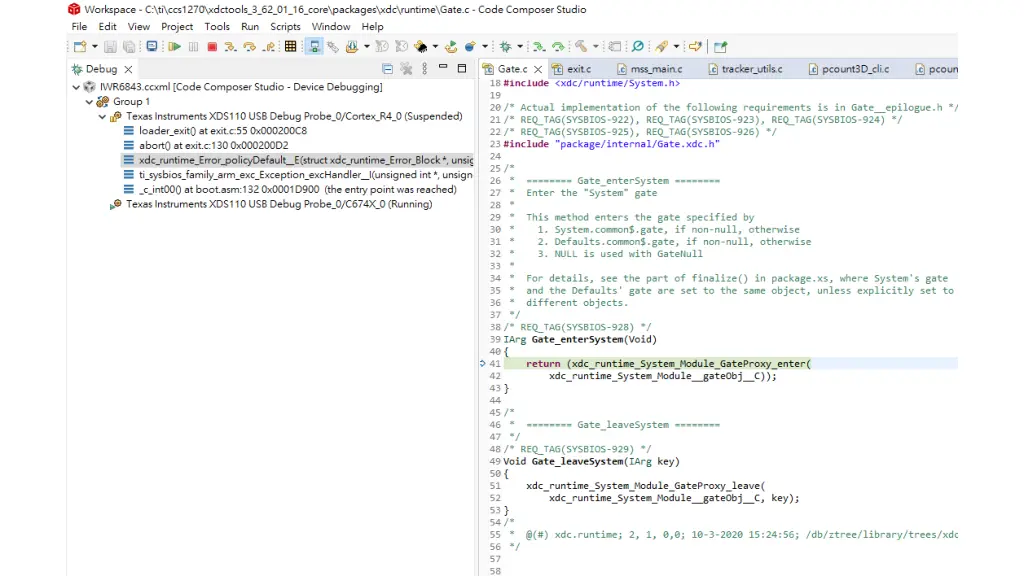Switch to the tracker_utils.c editor tab
Viewport: 1024px width, 576px height.
(x=752, y=69)
